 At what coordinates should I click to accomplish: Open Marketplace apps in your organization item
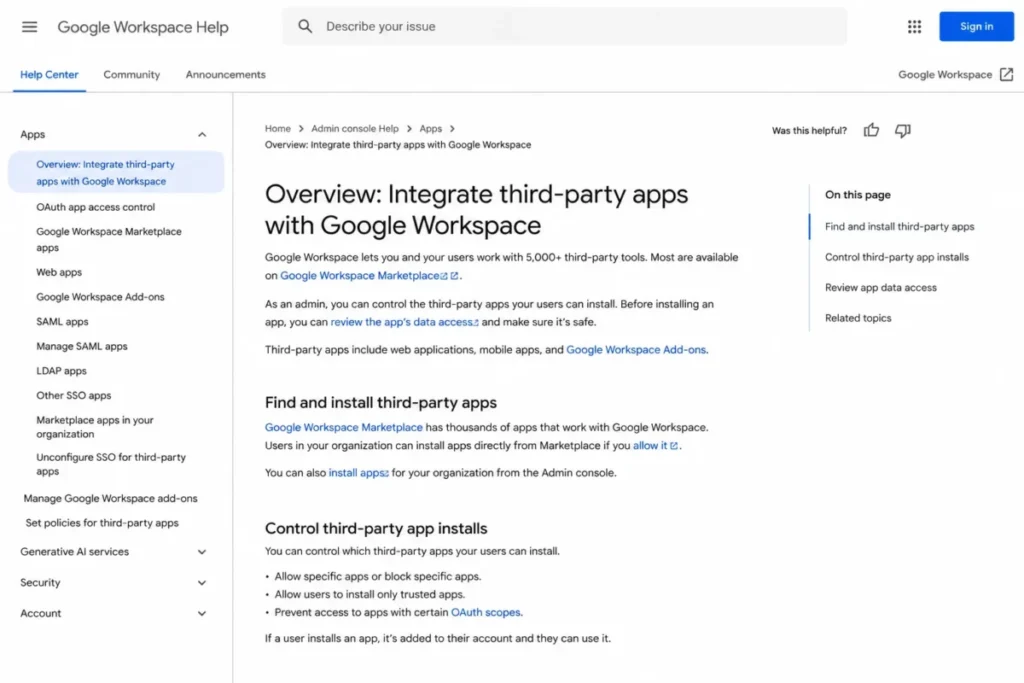click(95, 427)
